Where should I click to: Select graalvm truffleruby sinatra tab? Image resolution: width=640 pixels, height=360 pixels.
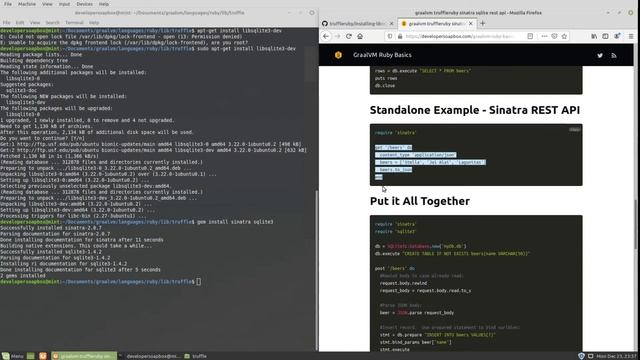[x=436, y=24]
